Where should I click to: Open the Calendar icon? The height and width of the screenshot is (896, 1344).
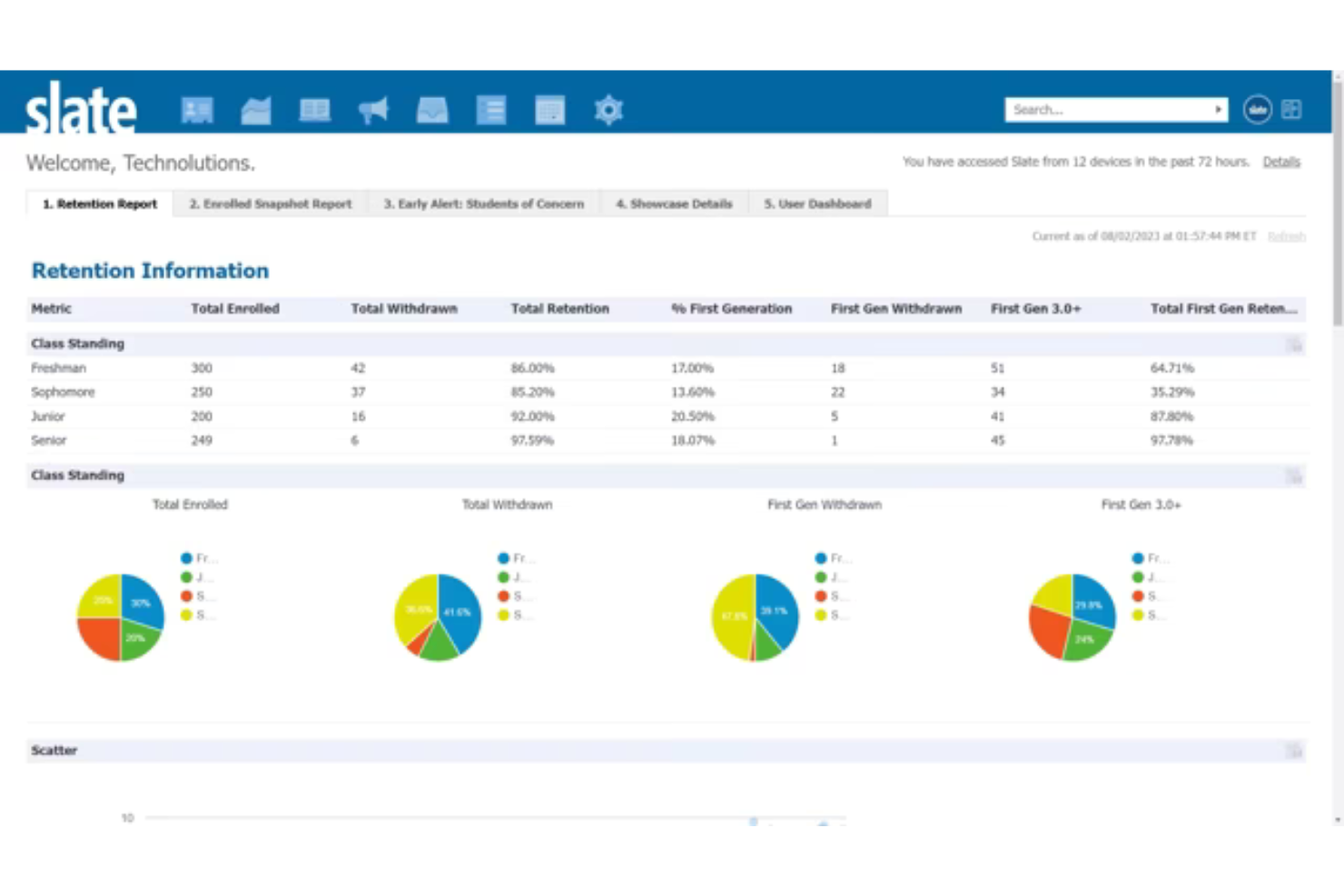click(549, 109)
